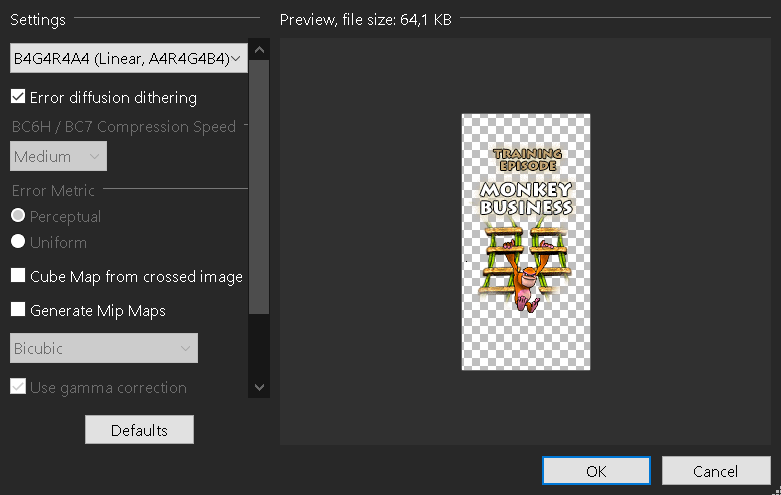
Task: Toggle Use gamma correction checkbox
Action: tap(18, 386)
